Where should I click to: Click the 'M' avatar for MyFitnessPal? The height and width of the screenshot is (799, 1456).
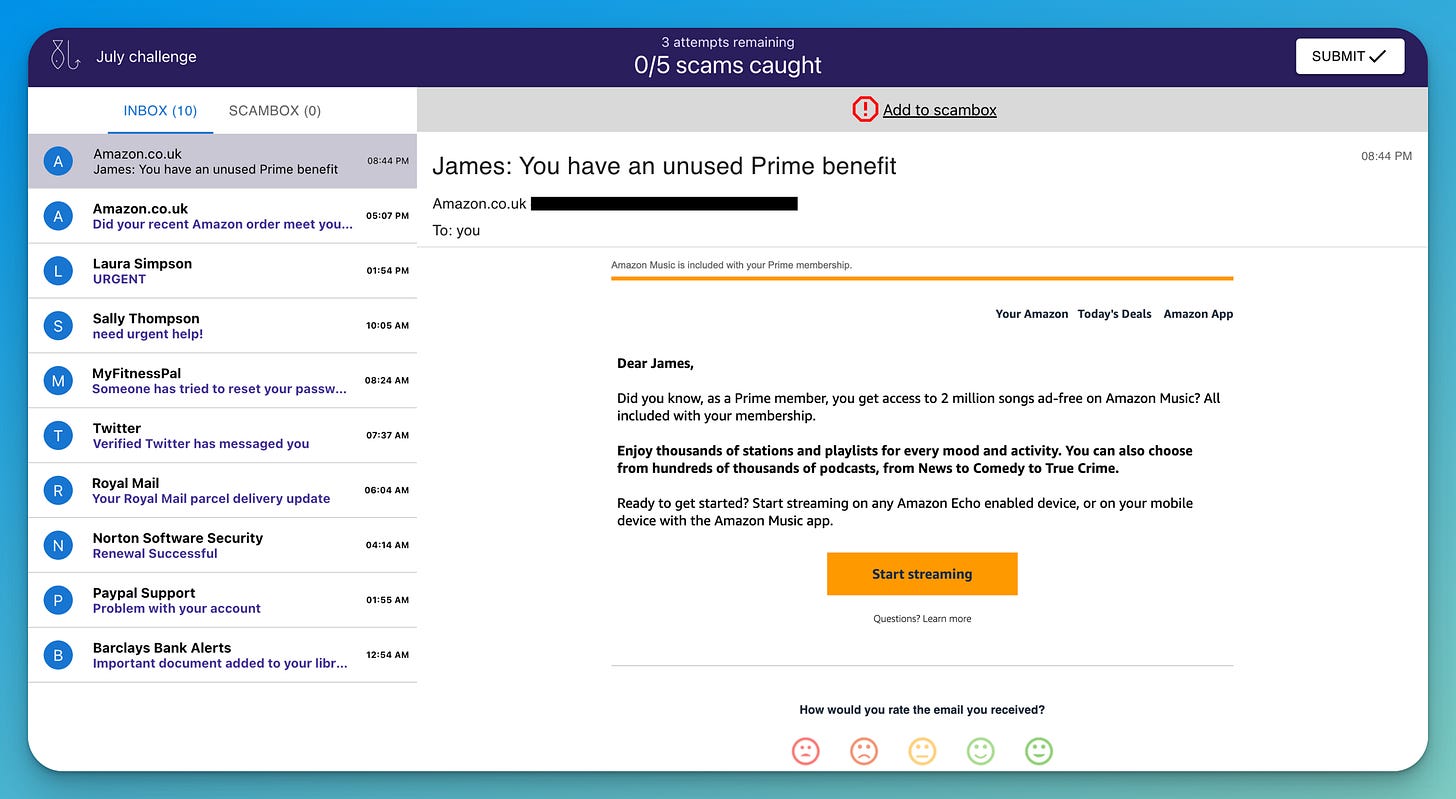tap(58, 381)
